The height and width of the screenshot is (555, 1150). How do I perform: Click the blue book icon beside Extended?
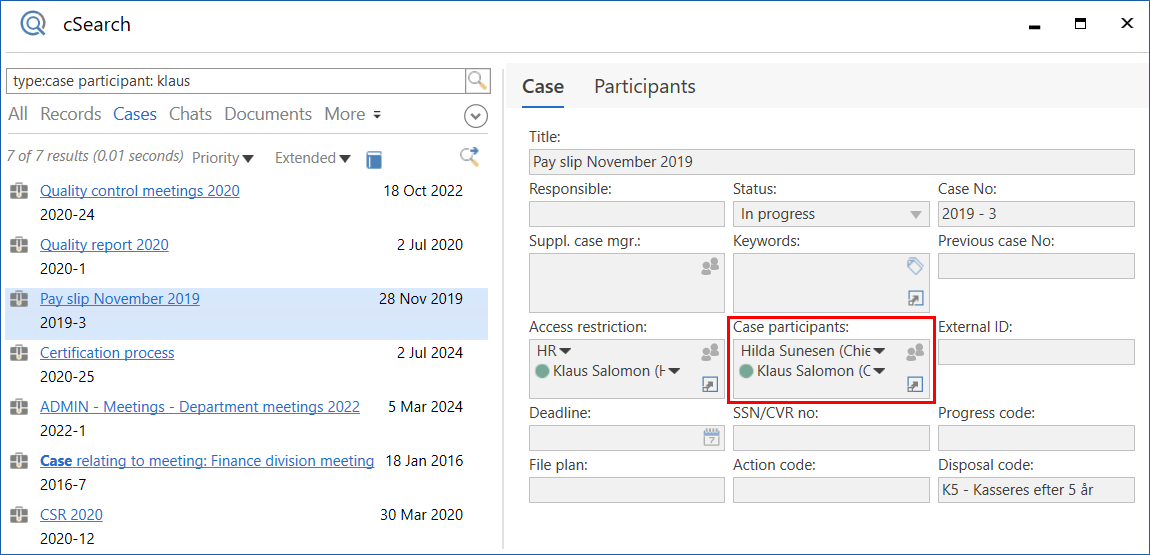pos(374,159)
